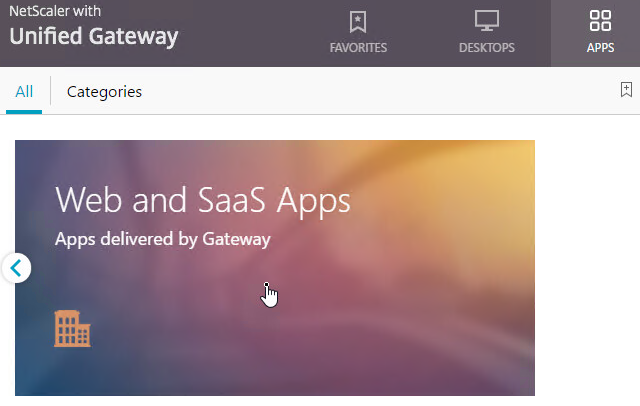Click the orange building icon

tap(72, 328)
